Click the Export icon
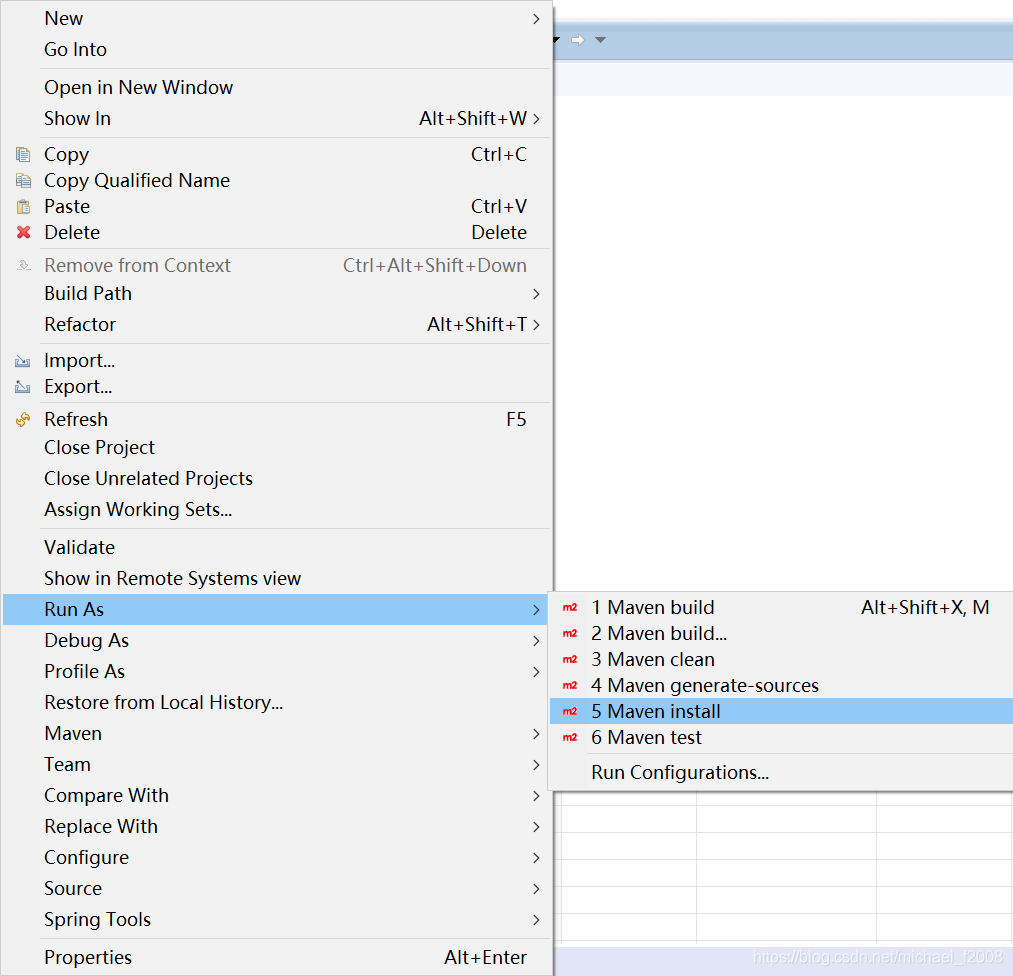This screenshot has height=976, width=1013. coord(23,386)
